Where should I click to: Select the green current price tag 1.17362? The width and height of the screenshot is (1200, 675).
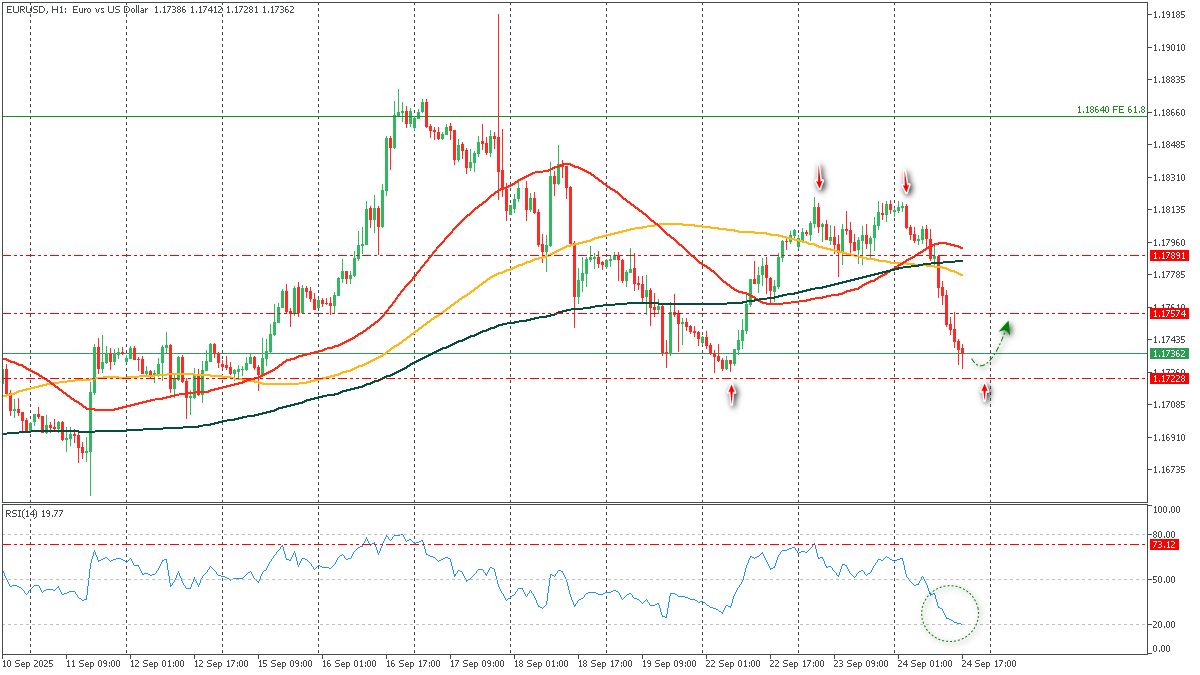1168,354
